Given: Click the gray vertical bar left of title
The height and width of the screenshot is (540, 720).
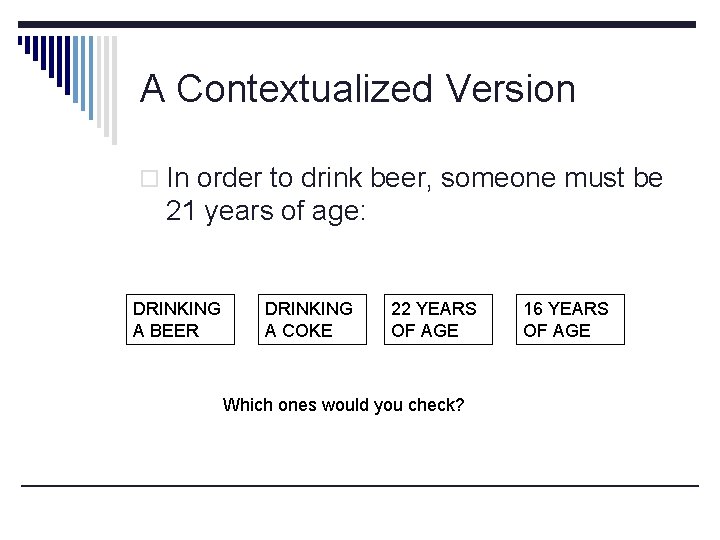Looking at the screenshot, I should 114,90.
